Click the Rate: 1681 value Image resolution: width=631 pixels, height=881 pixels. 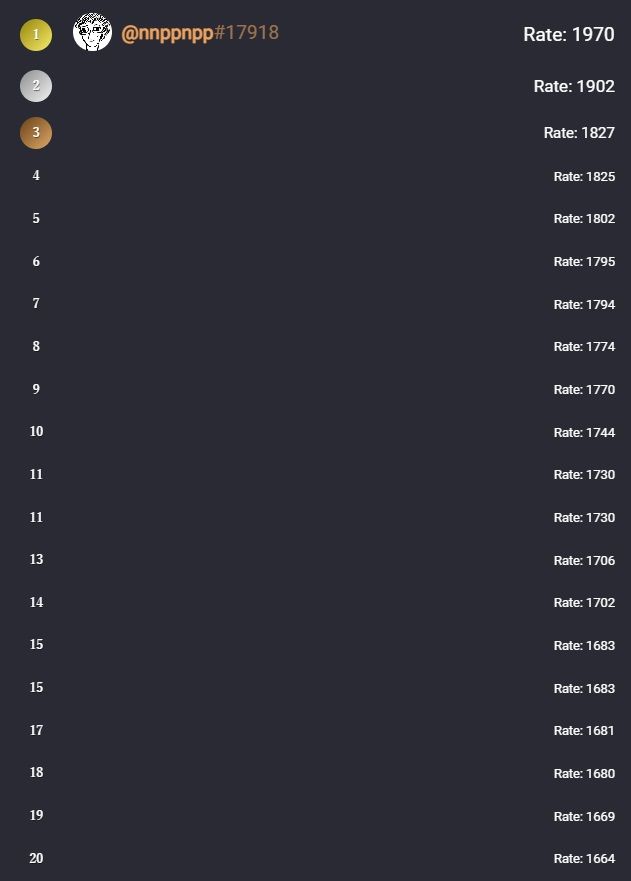click(x=584, y=731)
